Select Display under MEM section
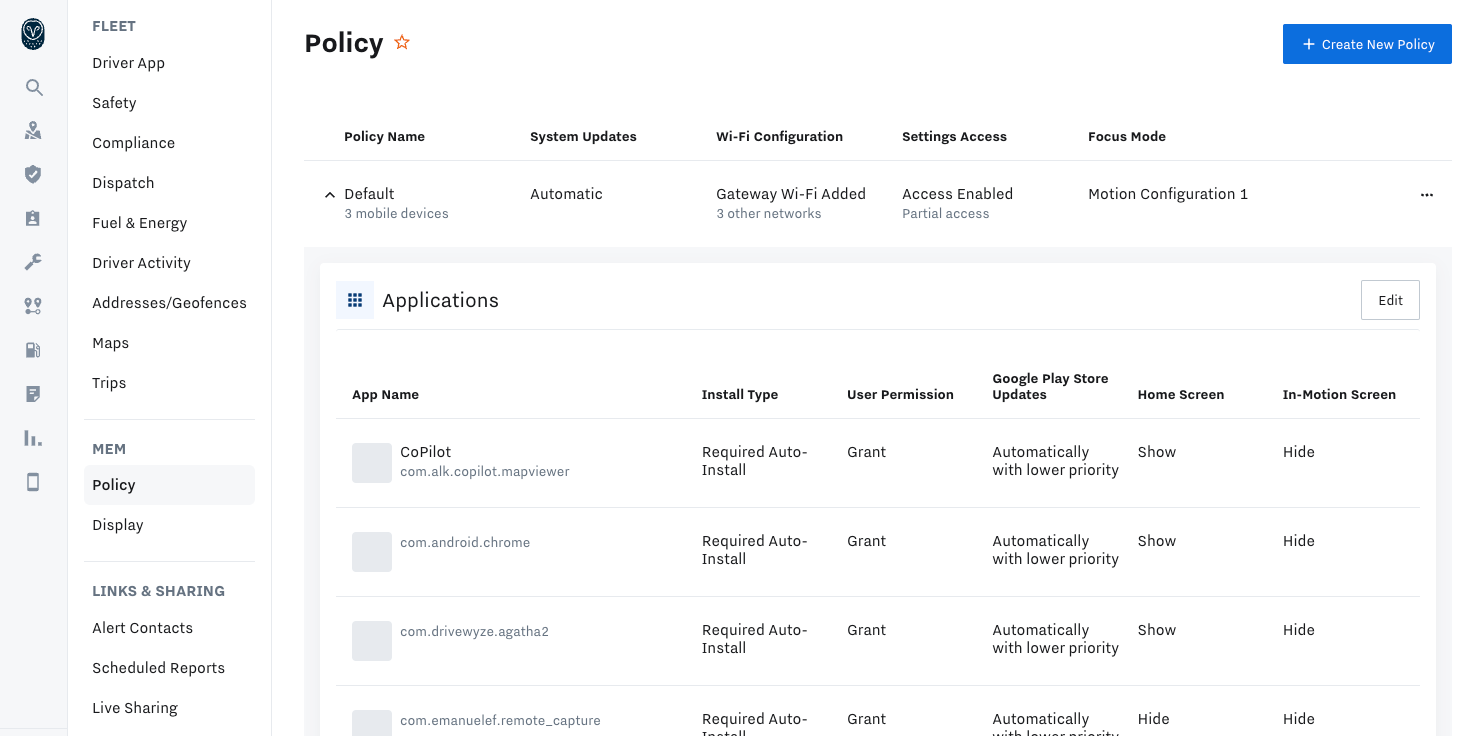Image resolution: width=1481 pixels, height=736 pixels. tap(117, 524)
